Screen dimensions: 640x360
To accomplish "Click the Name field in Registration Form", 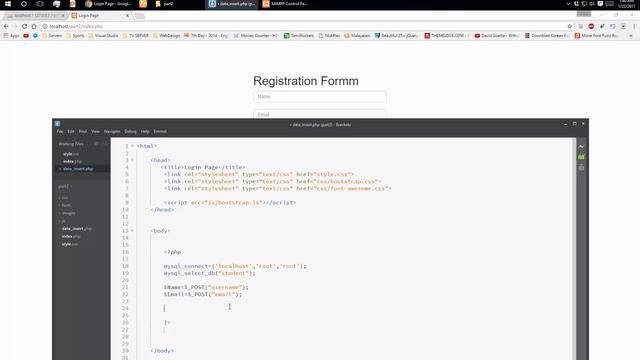I will pos(320,97).
